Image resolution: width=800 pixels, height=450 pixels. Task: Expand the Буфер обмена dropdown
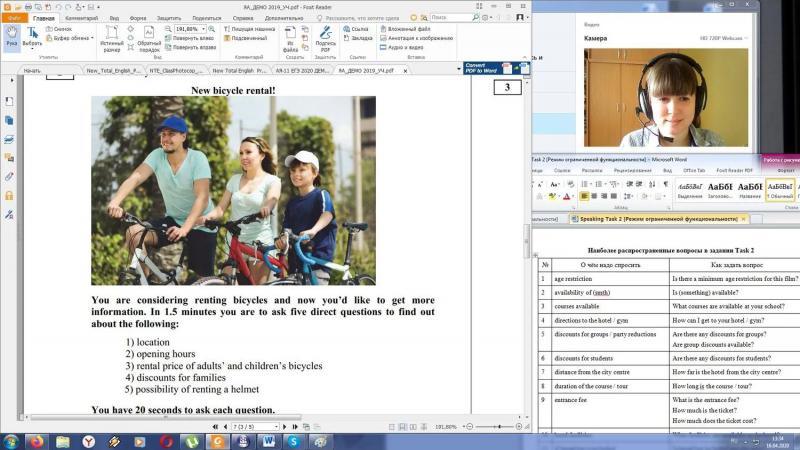[92, 38]
